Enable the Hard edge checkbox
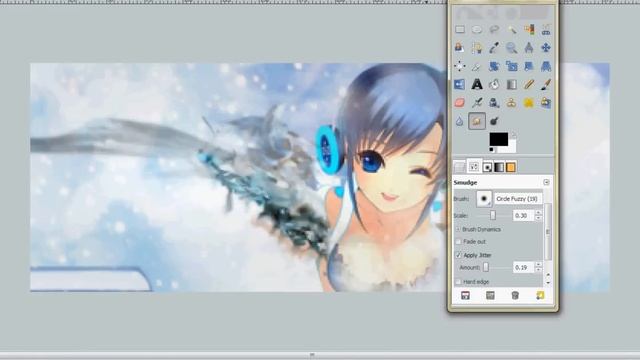Screen dimensions: 640x360 458,282
